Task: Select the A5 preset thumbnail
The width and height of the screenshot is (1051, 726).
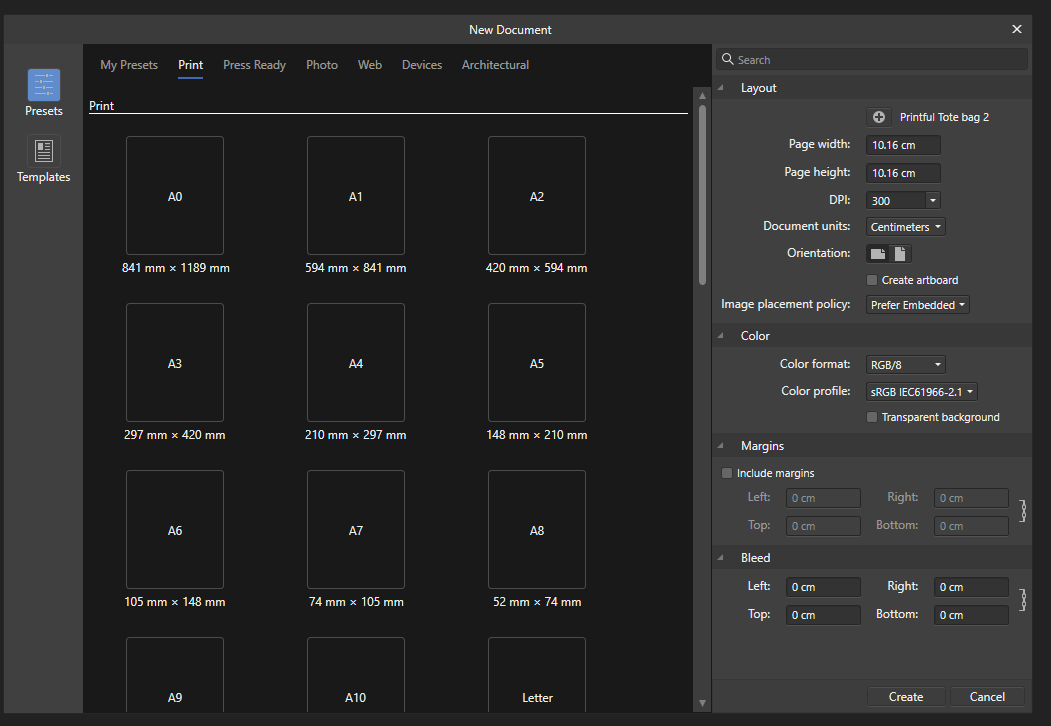Action: click(537, 363)
